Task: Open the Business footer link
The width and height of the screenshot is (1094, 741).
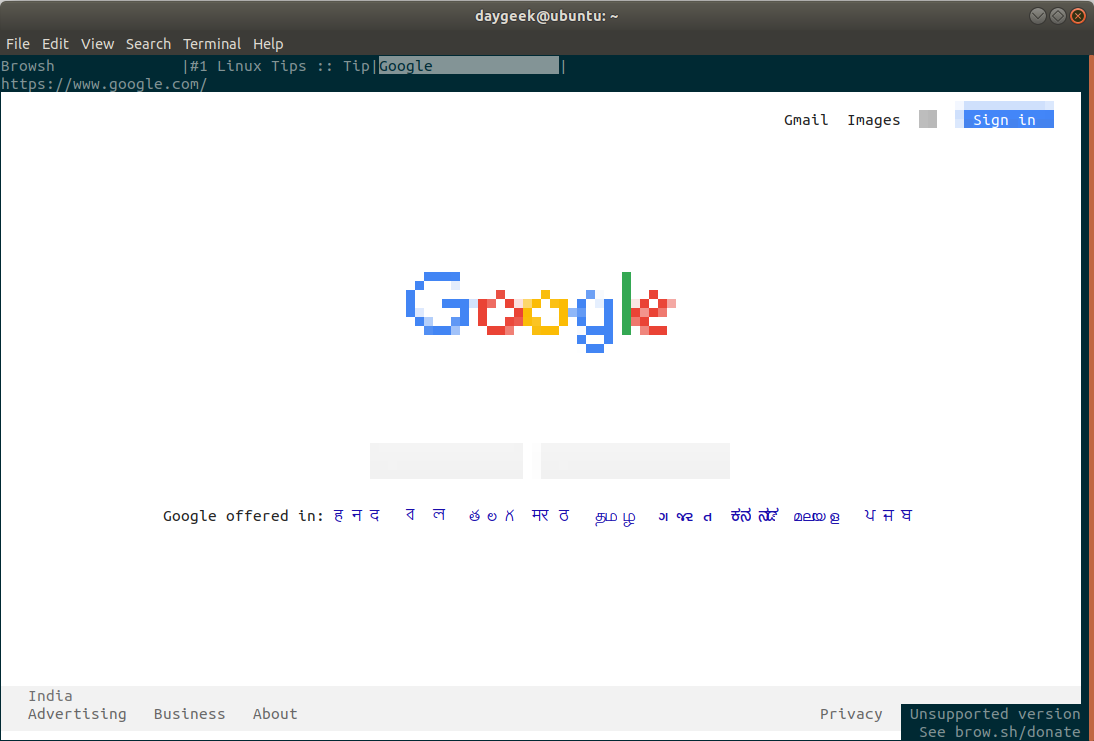Action: tap(190, 714)
